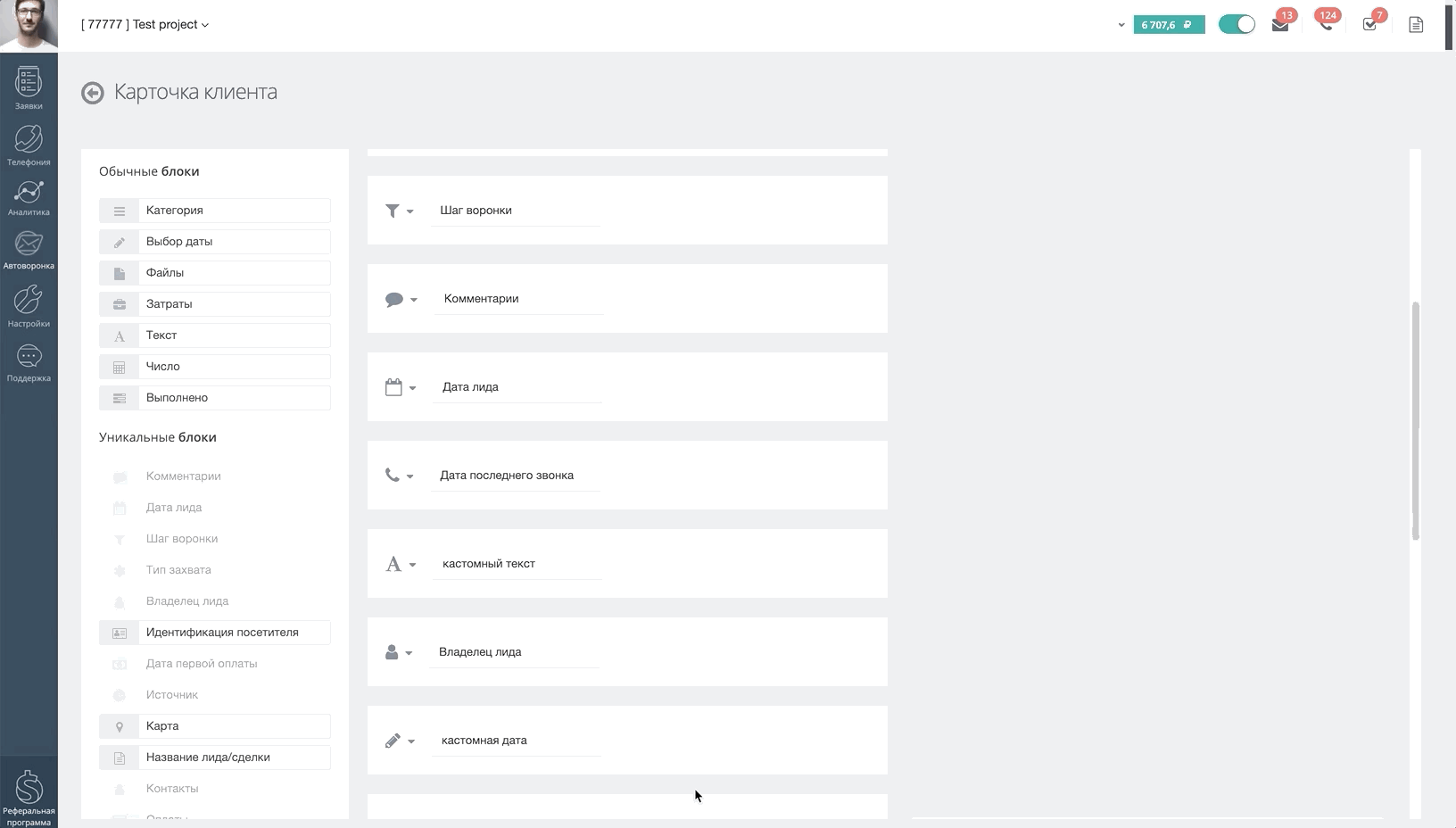Open missed calls icon with badge 124
The image size is (1456, 828).
(x=1327, y=24)
